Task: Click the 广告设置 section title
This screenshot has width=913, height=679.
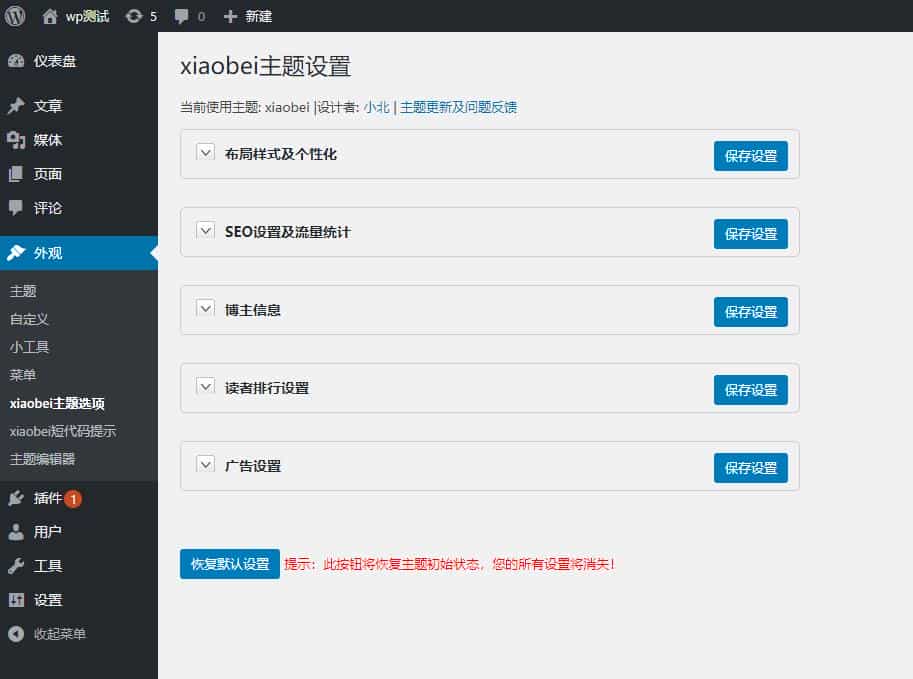Action: click(253, 466)
